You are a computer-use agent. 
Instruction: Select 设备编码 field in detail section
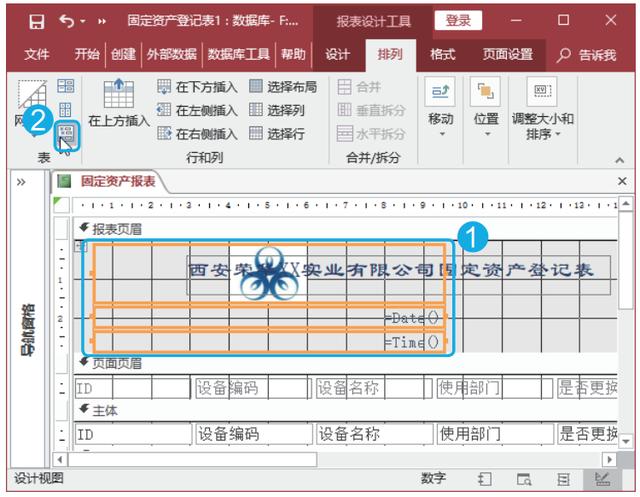254,434
